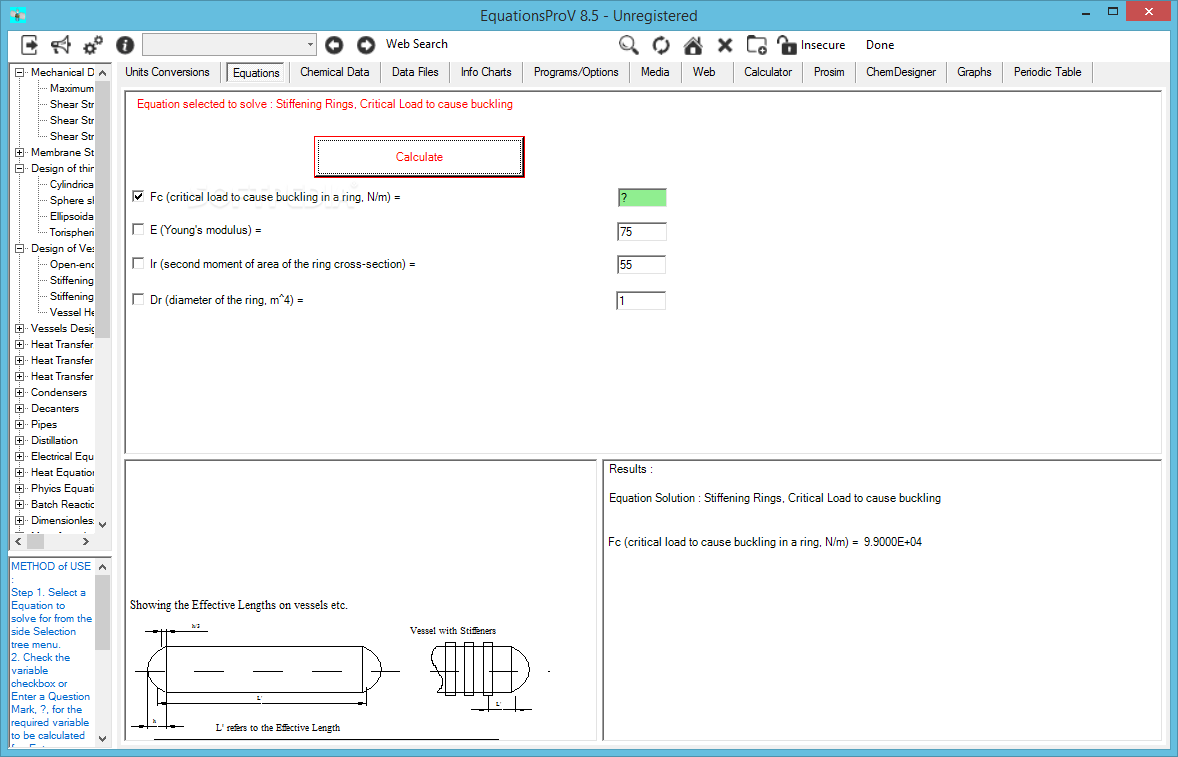Click the tree panel horizontal scrollbar thumb
This screenshot has width=1178, height=757.
point(36,541)
